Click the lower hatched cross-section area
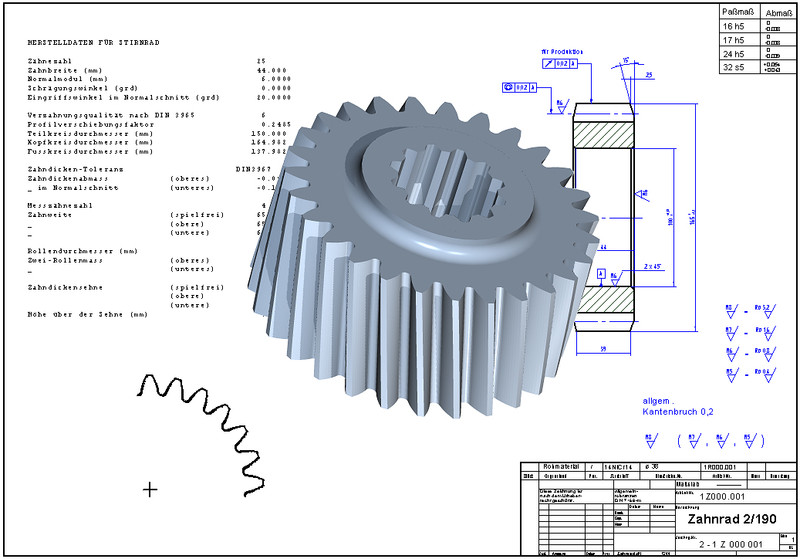The width and height of the screenshot is (800, 559). (x=604, y=301)
